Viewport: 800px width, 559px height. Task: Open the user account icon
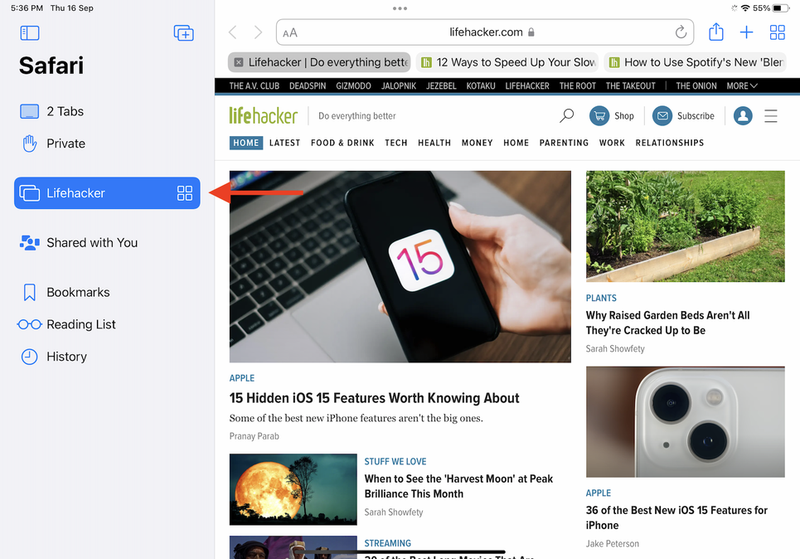point(743,116)
